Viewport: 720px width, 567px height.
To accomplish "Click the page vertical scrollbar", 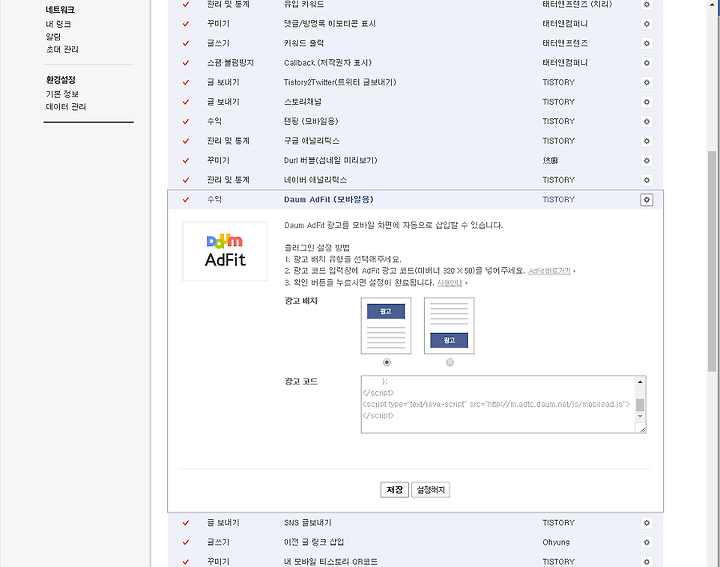I will (x=712, y=261).
